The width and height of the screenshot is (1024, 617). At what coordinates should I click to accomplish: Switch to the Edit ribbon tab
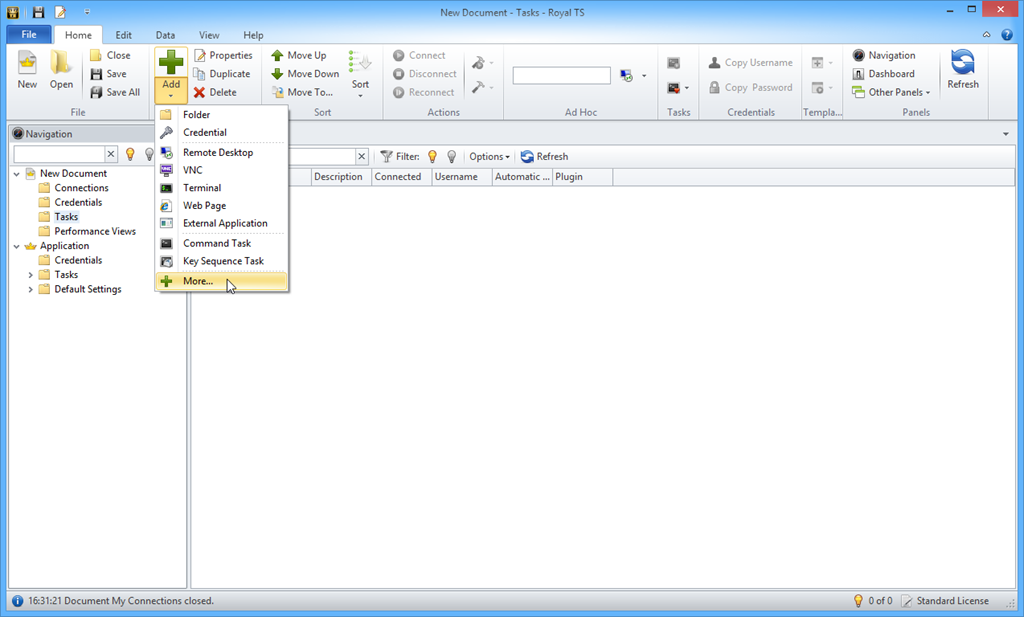[123, 35]
